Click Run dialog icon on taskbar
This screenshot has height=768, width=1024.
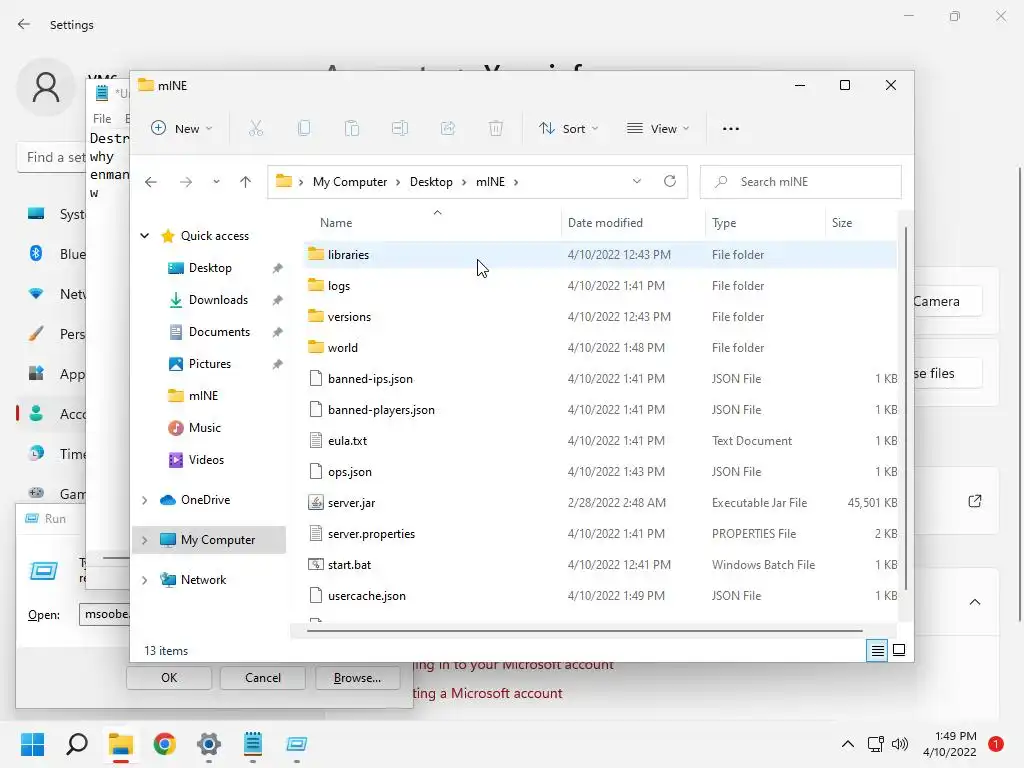click(296, 744)
